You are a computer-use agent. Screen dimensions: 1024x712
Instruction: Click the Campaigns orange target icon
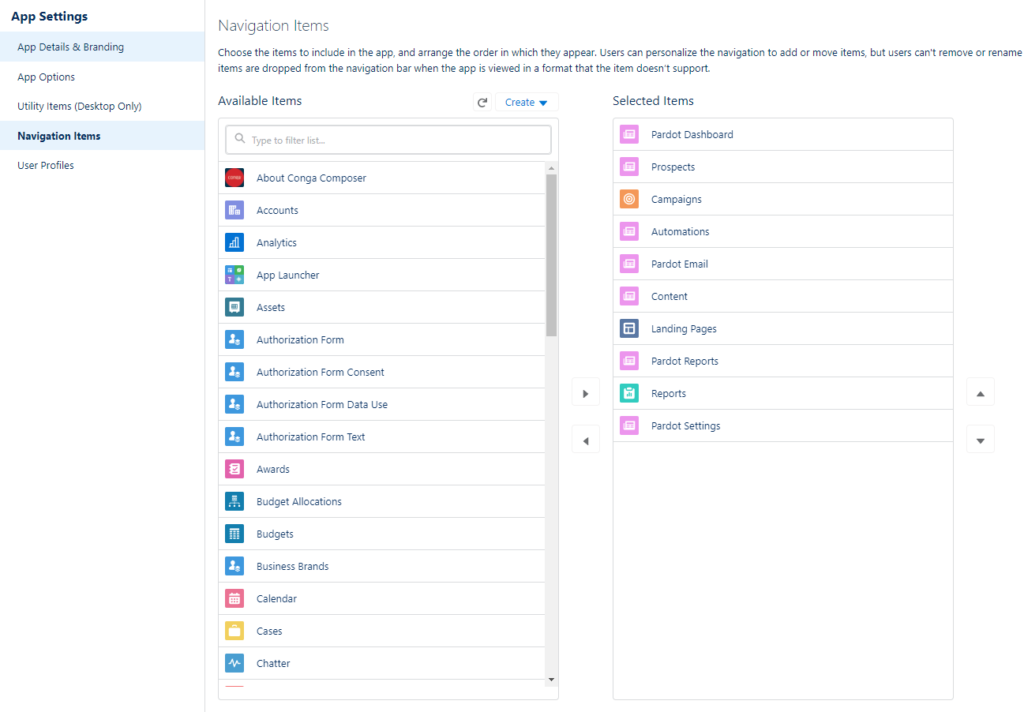tap(629, 199)
